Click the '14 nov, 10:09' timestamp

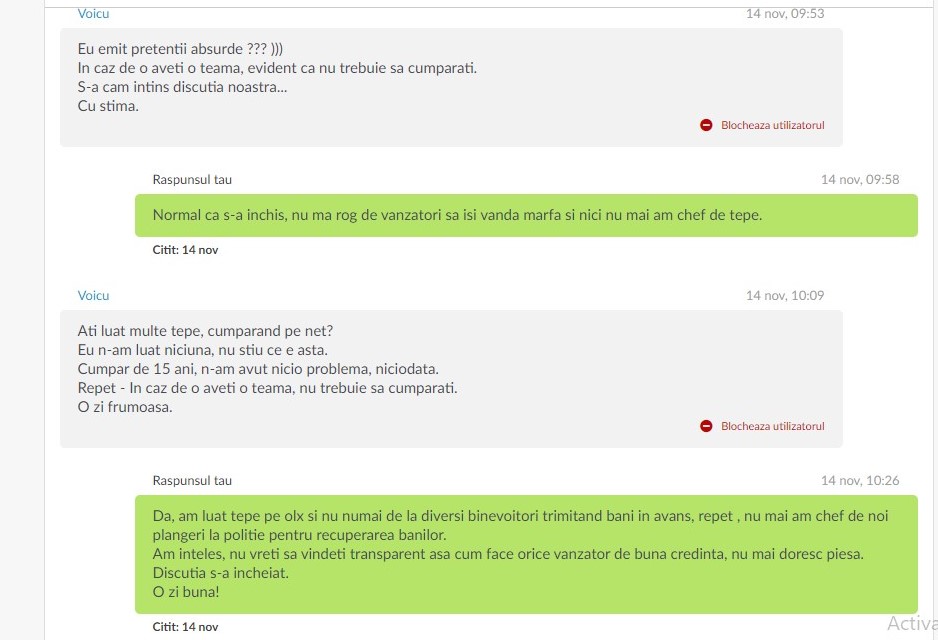pyautogui.click(x=785, y=295)
